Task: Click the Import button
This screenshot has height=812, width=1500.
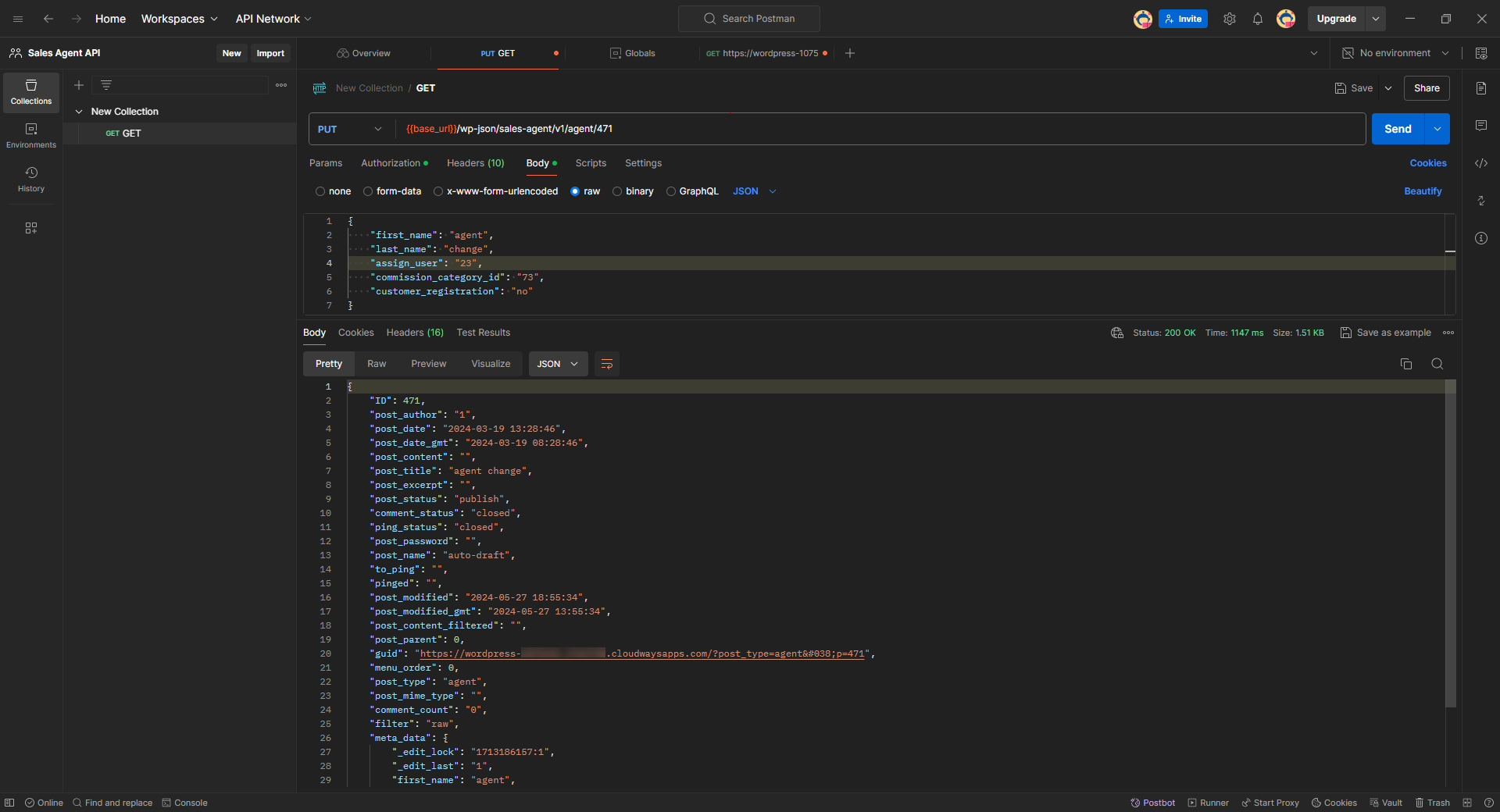Action: (270, 53)
